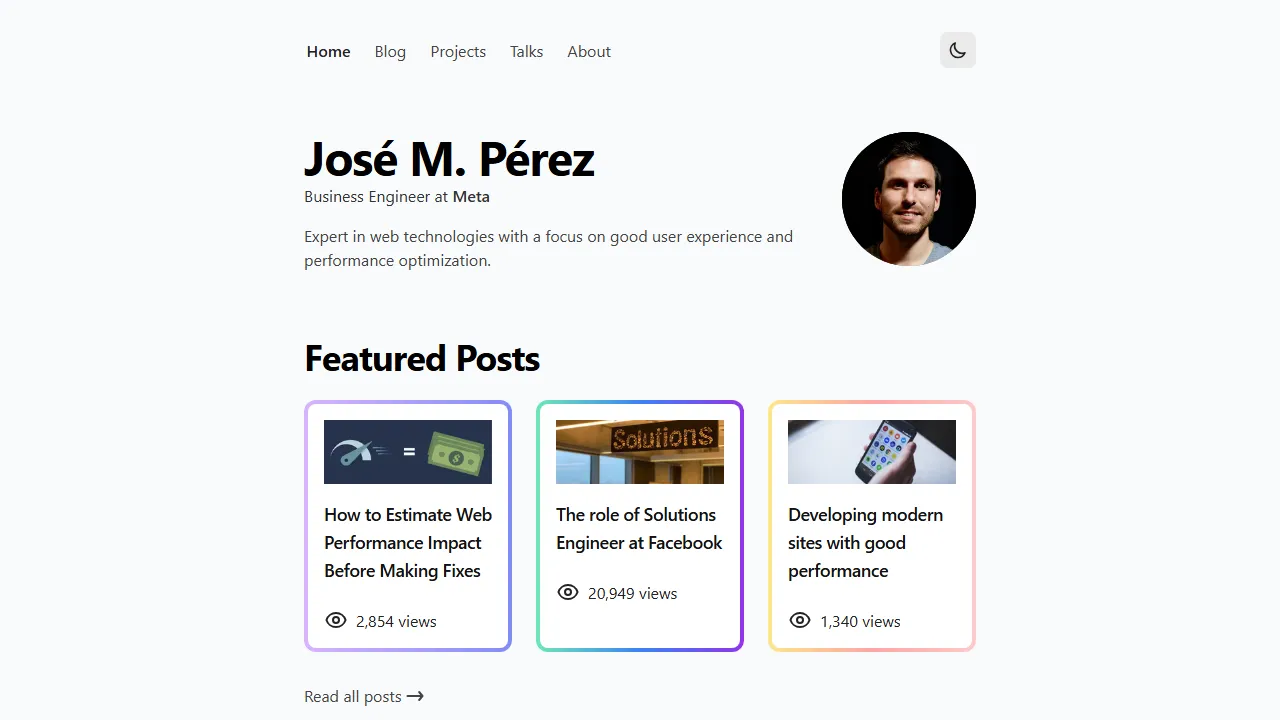Click the Meta employer link

click(471, 196)
